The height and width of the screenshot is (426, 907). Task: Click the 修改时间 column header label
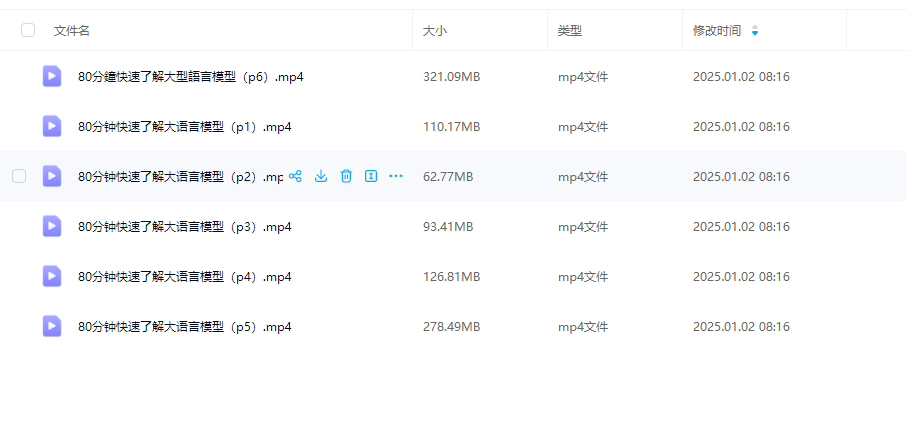coord(717,31)
